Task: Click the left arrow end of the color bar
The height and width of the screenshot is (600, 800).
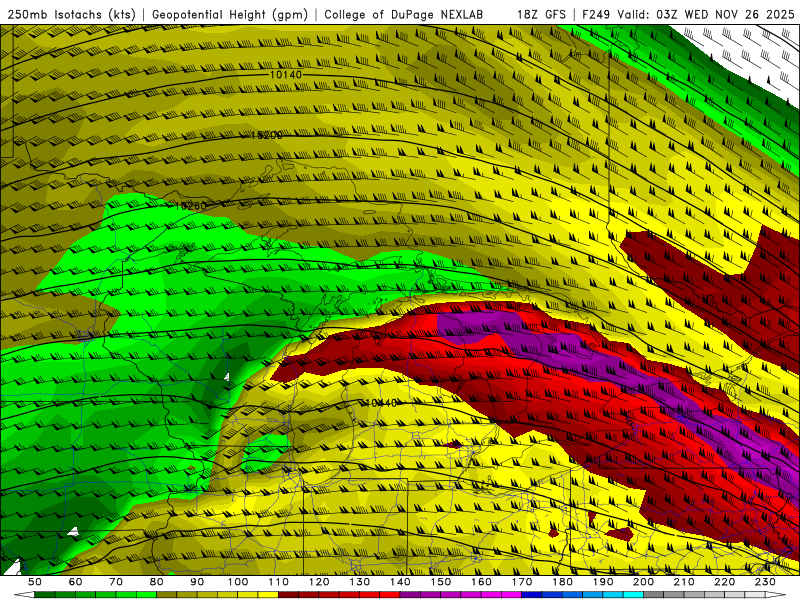Action: pyautogui.click(x=24, y=595)
